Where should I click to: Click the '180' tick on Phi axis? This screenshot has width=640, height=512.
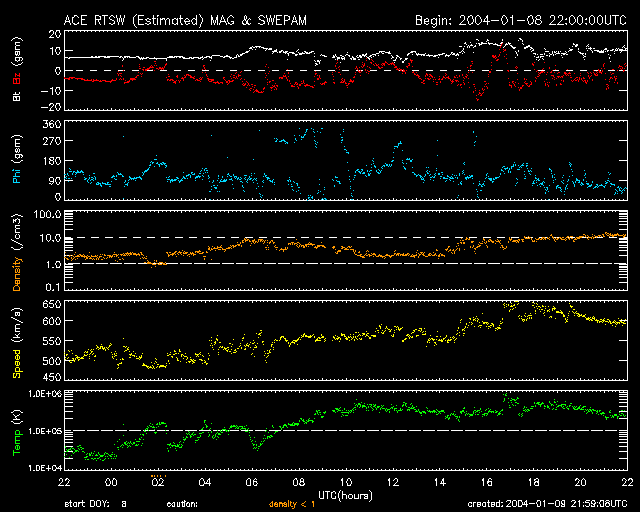[x=52, y=161]
